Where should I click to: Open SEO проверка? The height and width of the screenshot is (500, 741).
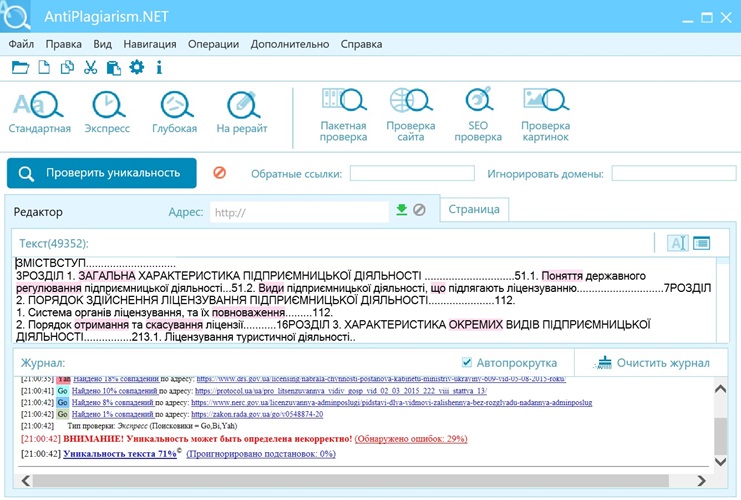(478, 115)
